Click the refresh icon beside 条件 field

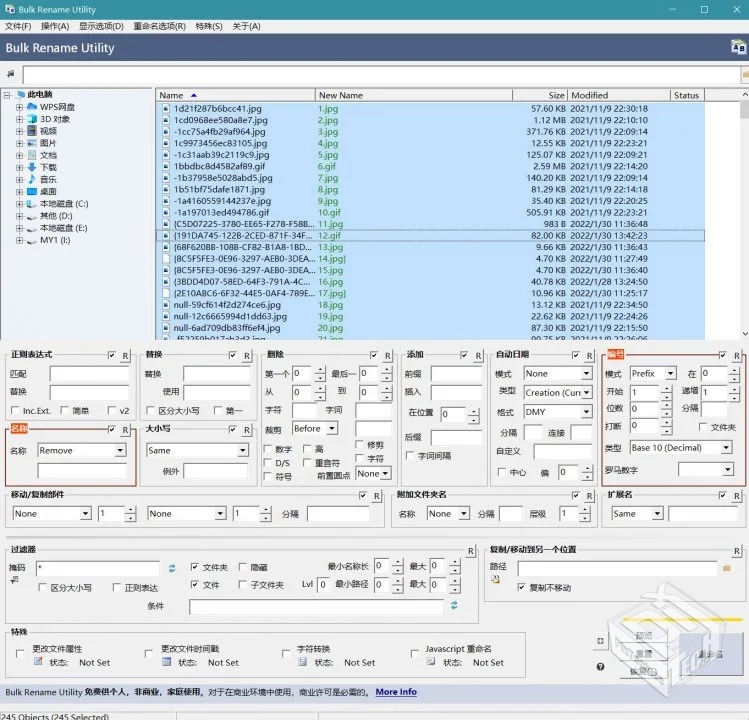(454, 606)
